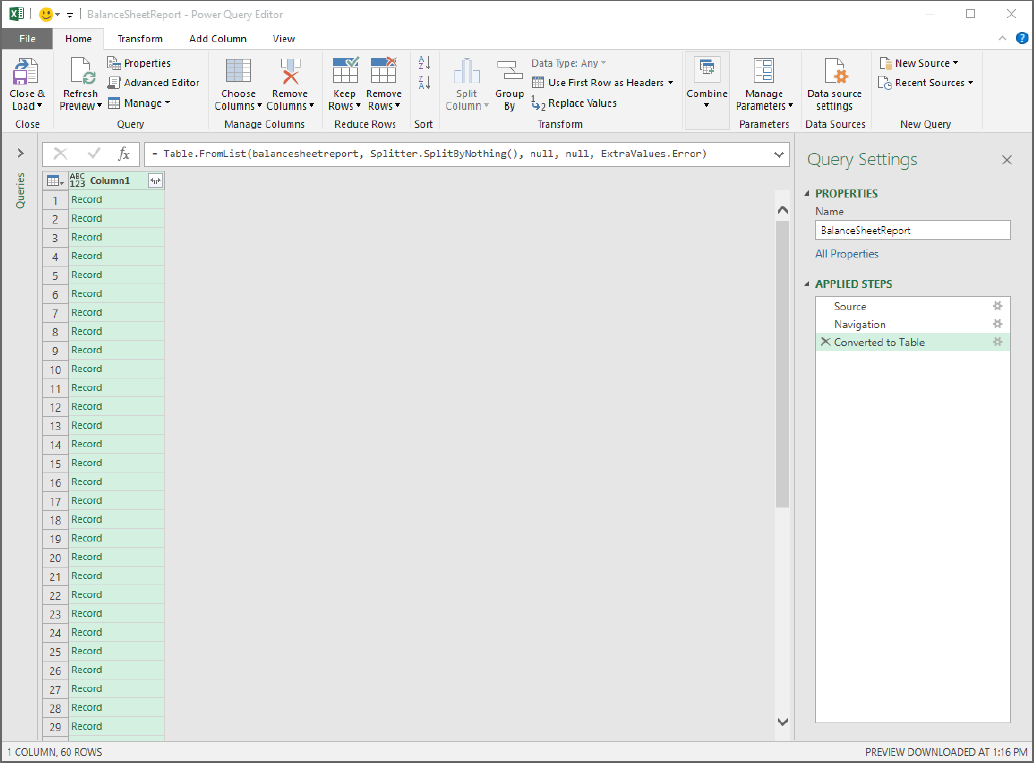Click the vertical scrollbar thumb

coord(783,364)
